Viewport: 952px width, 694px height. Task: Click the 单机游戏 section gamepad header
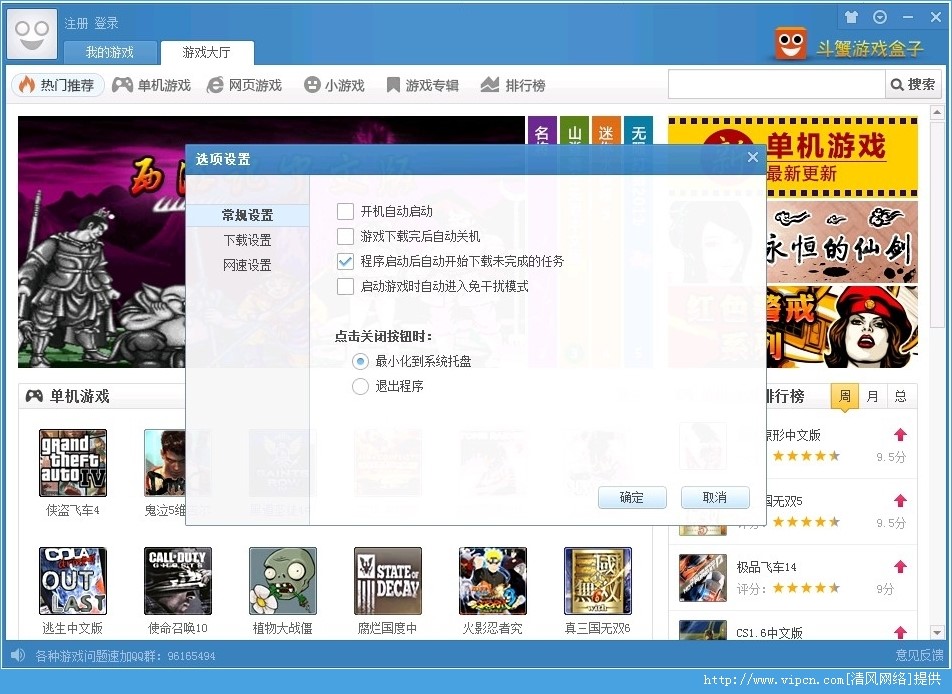pos(67,396)
